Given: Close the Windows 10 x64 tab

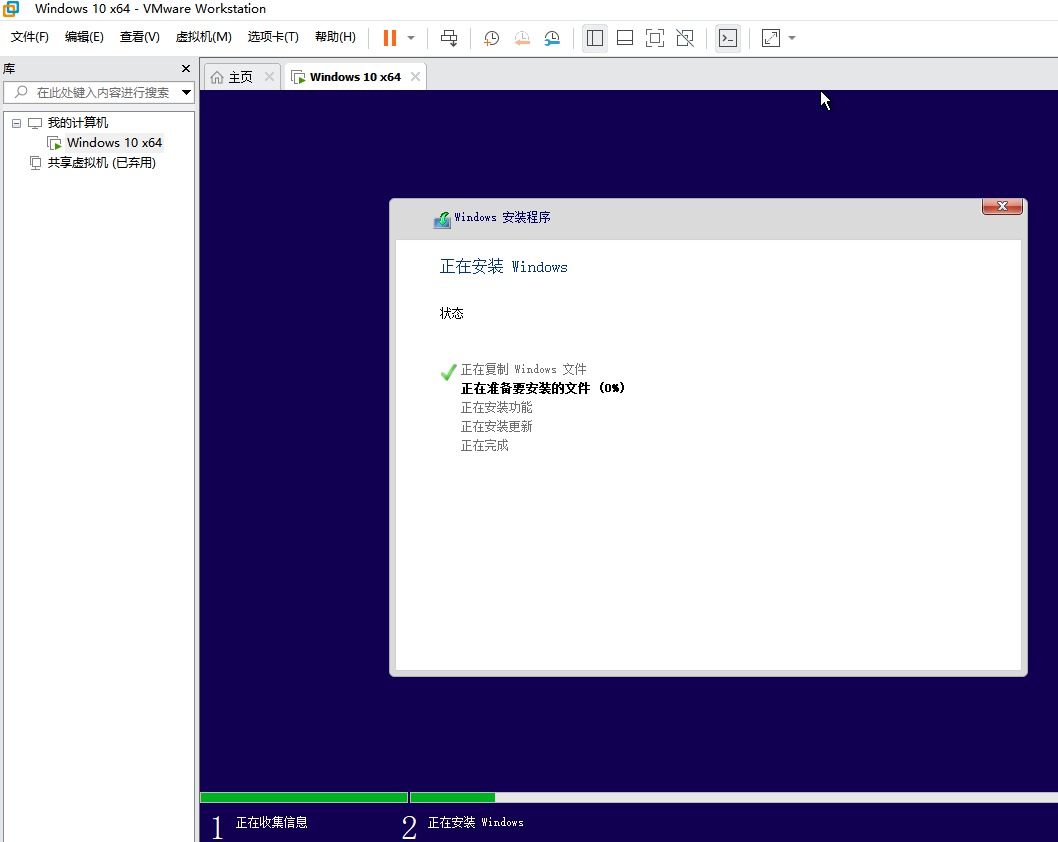Looking at the screenshot, I should point(416,77).
